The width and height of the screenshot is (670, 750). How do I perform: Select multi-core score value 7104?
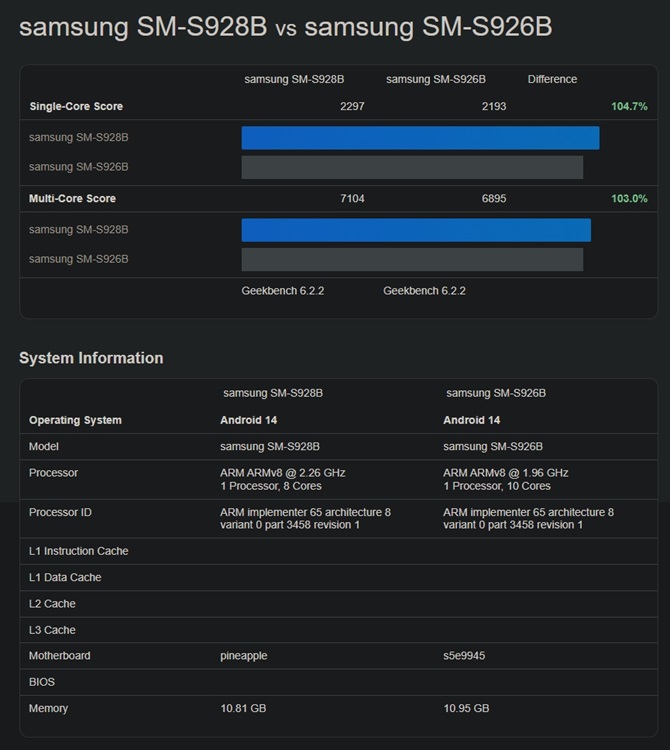click(352, 199)
